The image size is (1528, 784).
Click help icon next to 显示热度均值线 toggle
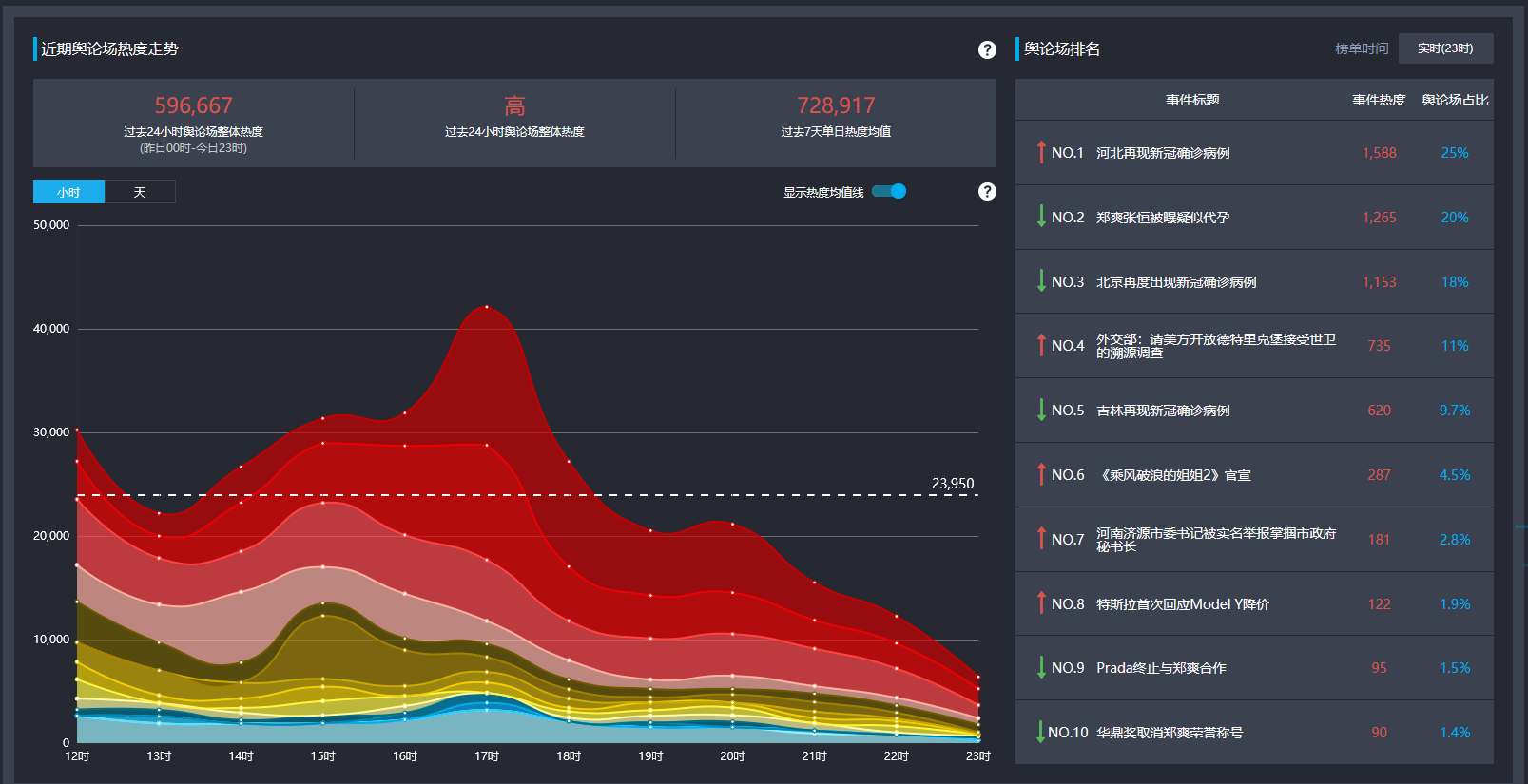pyautogui.click(x=987, y=191)
